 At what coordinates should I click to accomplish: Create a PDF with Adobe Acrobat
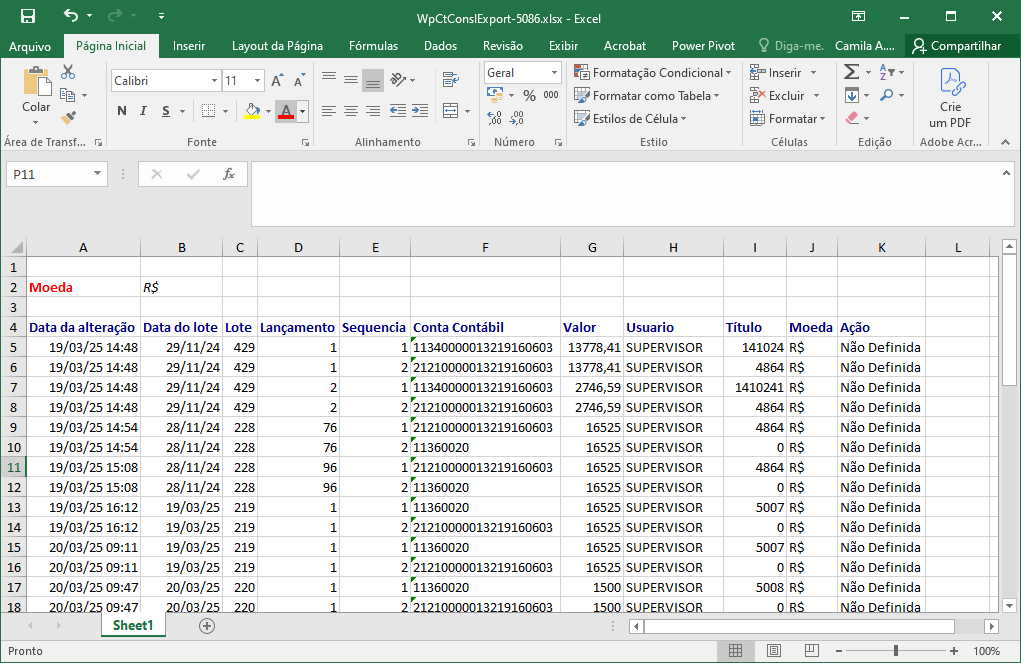point(950,98)
